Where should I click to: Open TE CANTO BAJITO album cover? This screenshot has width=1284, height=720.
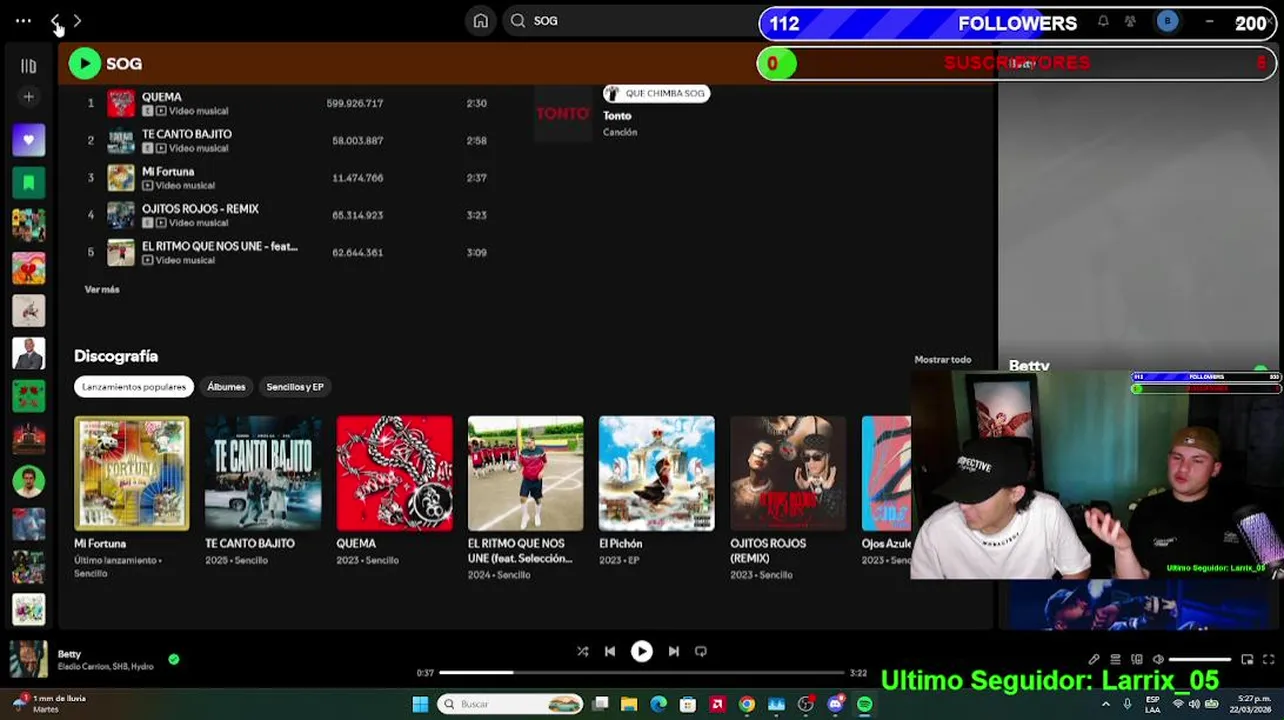pos(263,473)
